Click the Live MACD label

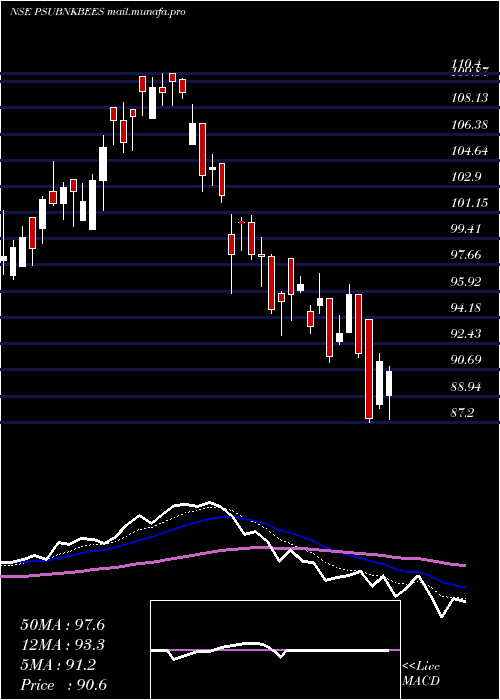pos(421,674)
